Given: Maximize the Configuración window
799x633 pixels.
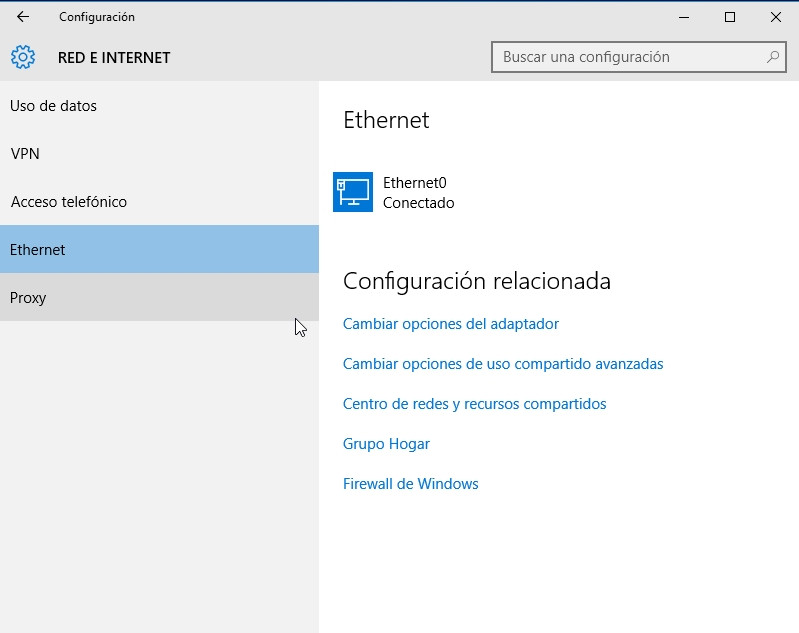Looking at the screenshot, I should coord(730,17).
